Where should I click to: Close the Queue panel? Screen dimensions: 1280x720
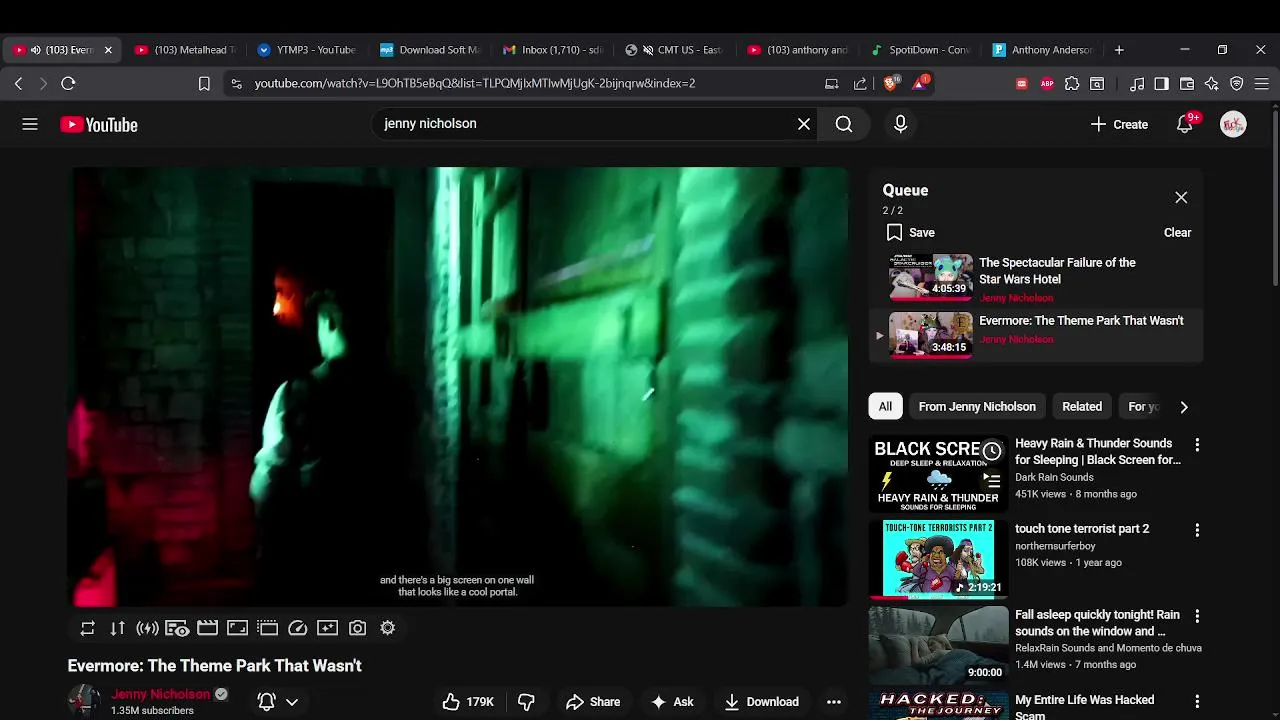click(x=1181, y=197)
